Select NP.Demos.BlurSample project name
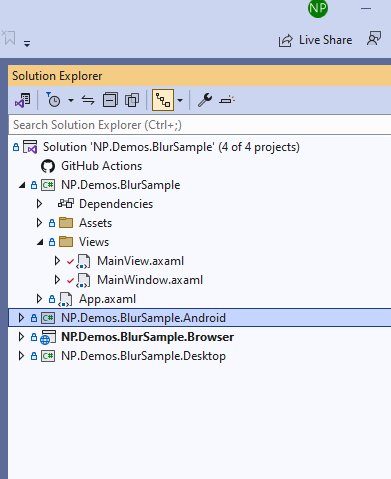 [121, 185]
